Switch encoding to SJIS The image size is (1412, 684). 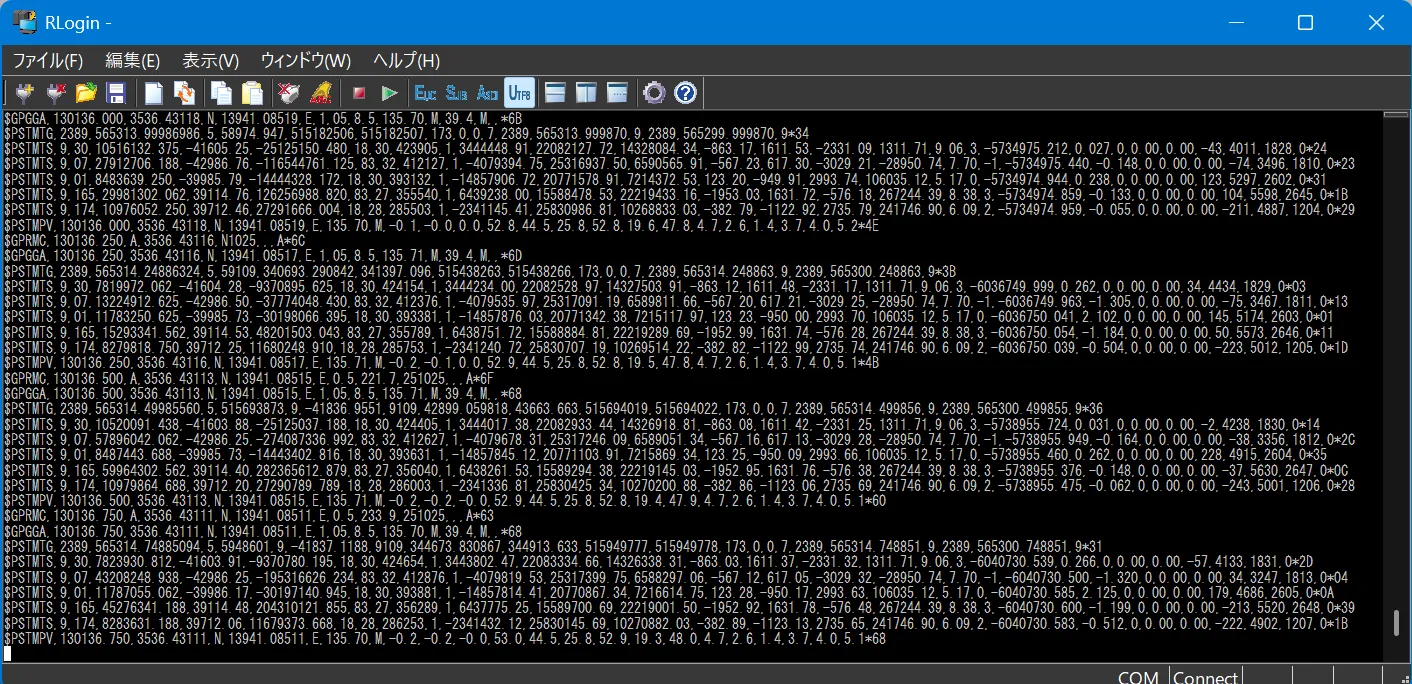(x=457, y=93)
